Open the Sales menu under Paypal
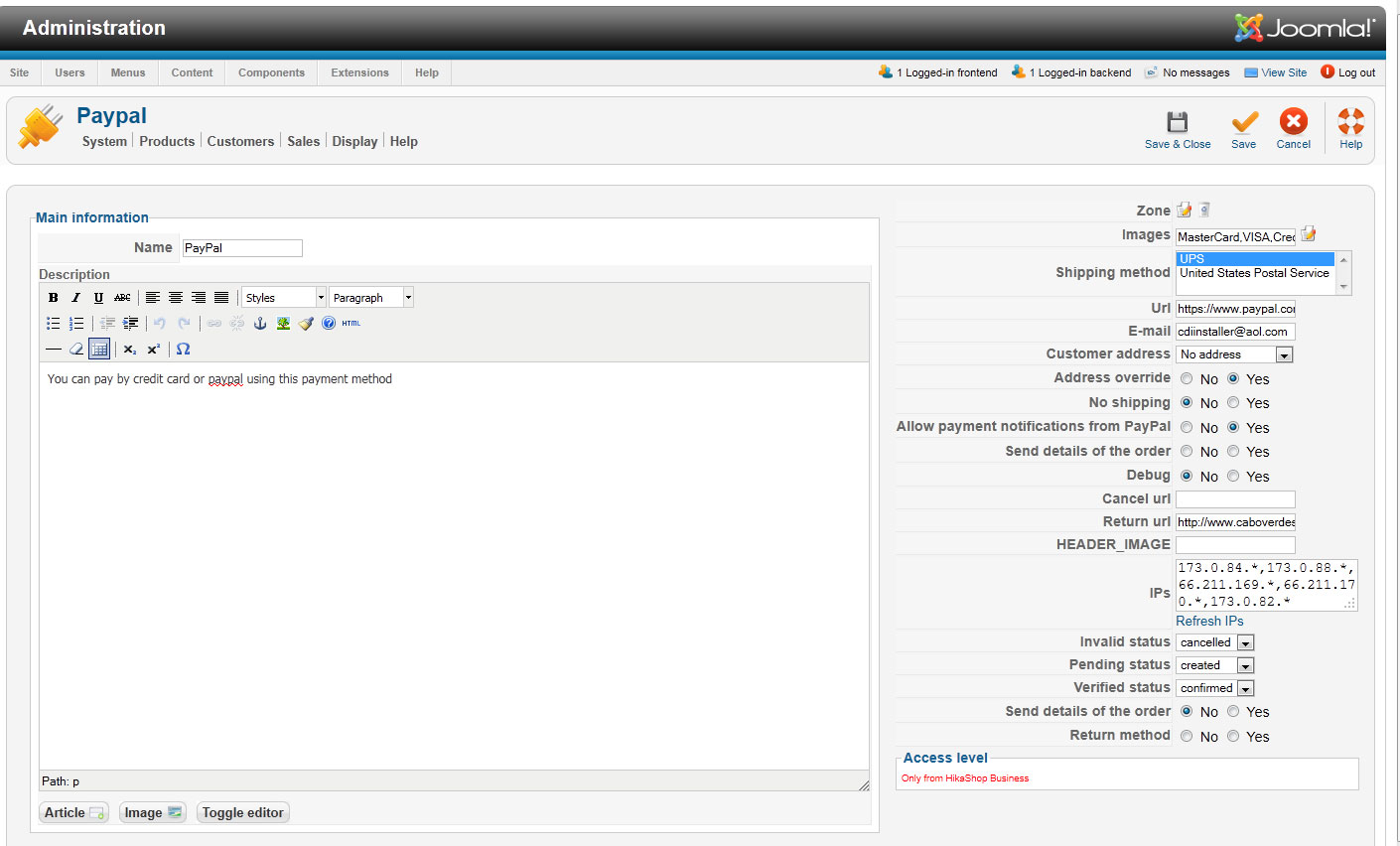The width and height of the screenshot is (1400, 846). click(304, 141)
